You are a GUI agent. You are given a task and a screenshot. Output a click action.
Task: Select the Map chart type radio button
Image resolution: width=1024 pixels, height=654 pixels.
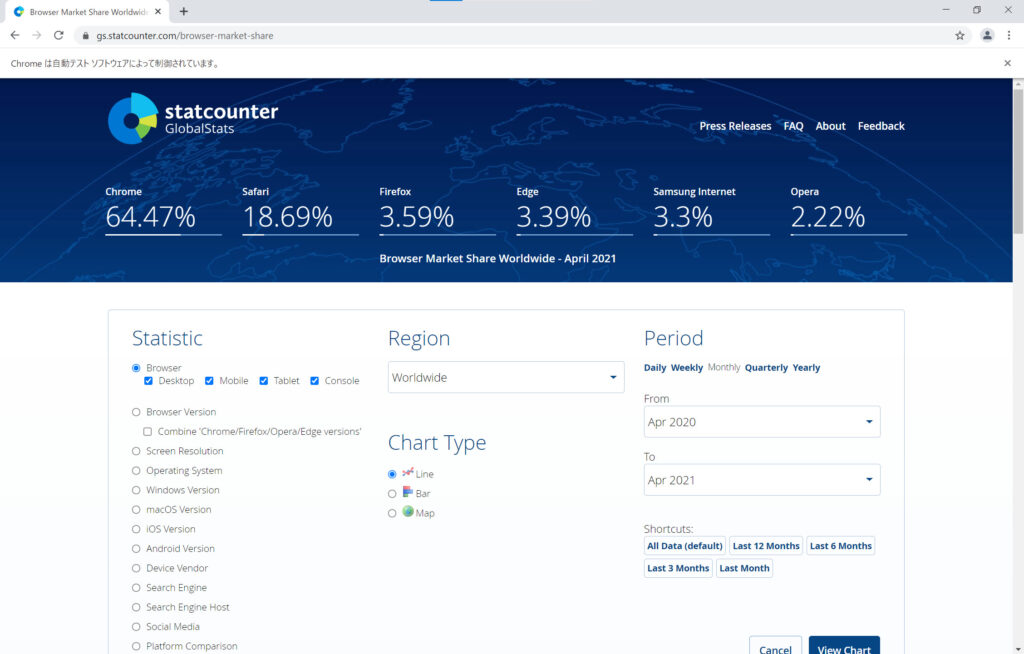click(392, 513)
